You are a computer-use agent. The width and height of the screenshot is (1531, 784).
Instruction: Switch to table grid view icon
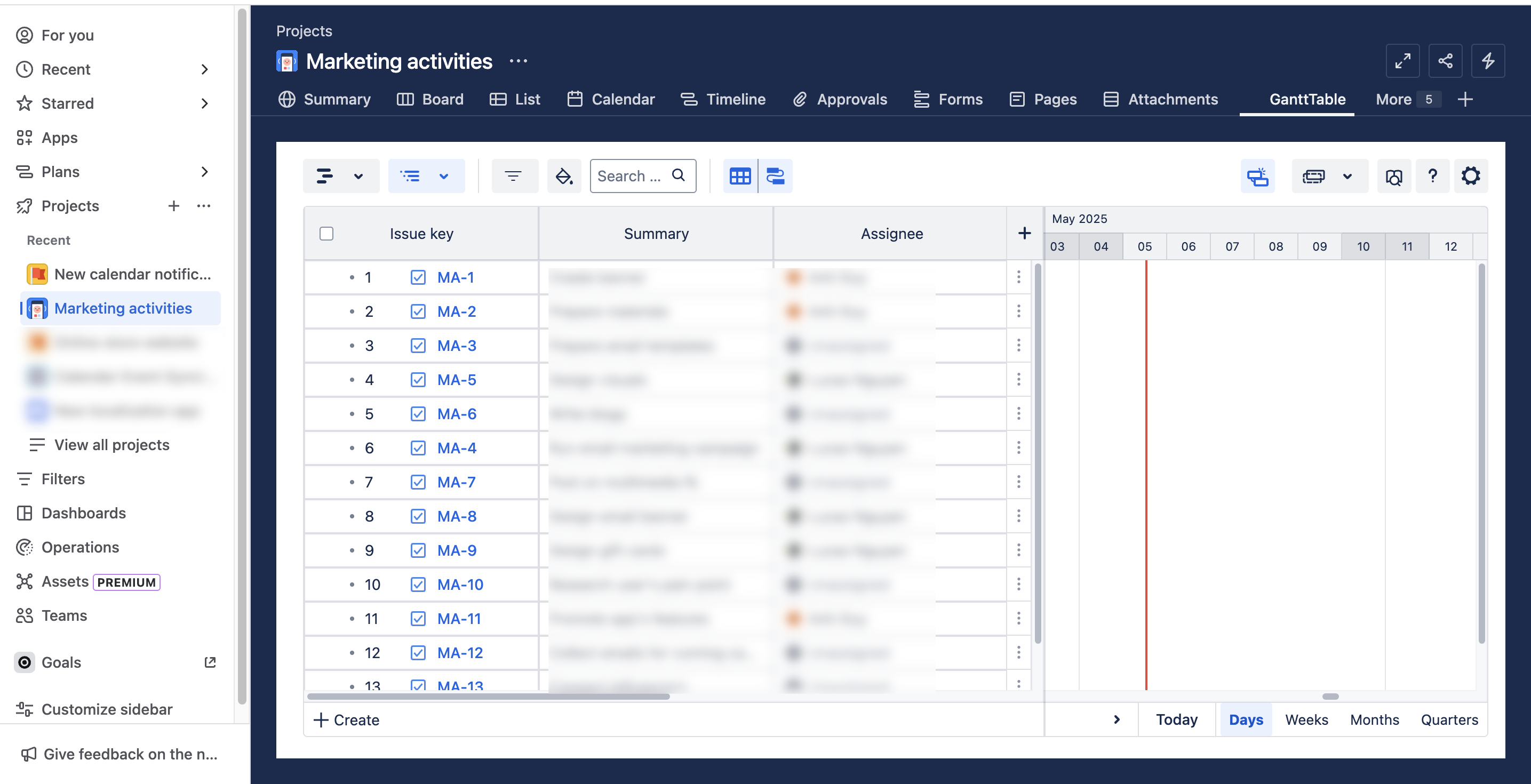(740, 176)
